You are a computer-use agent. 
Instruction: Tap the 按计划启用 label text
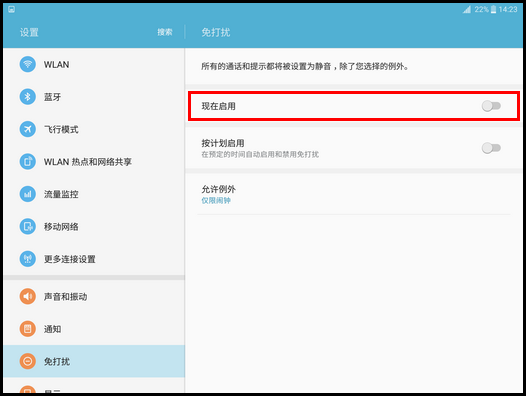point(223,143)
